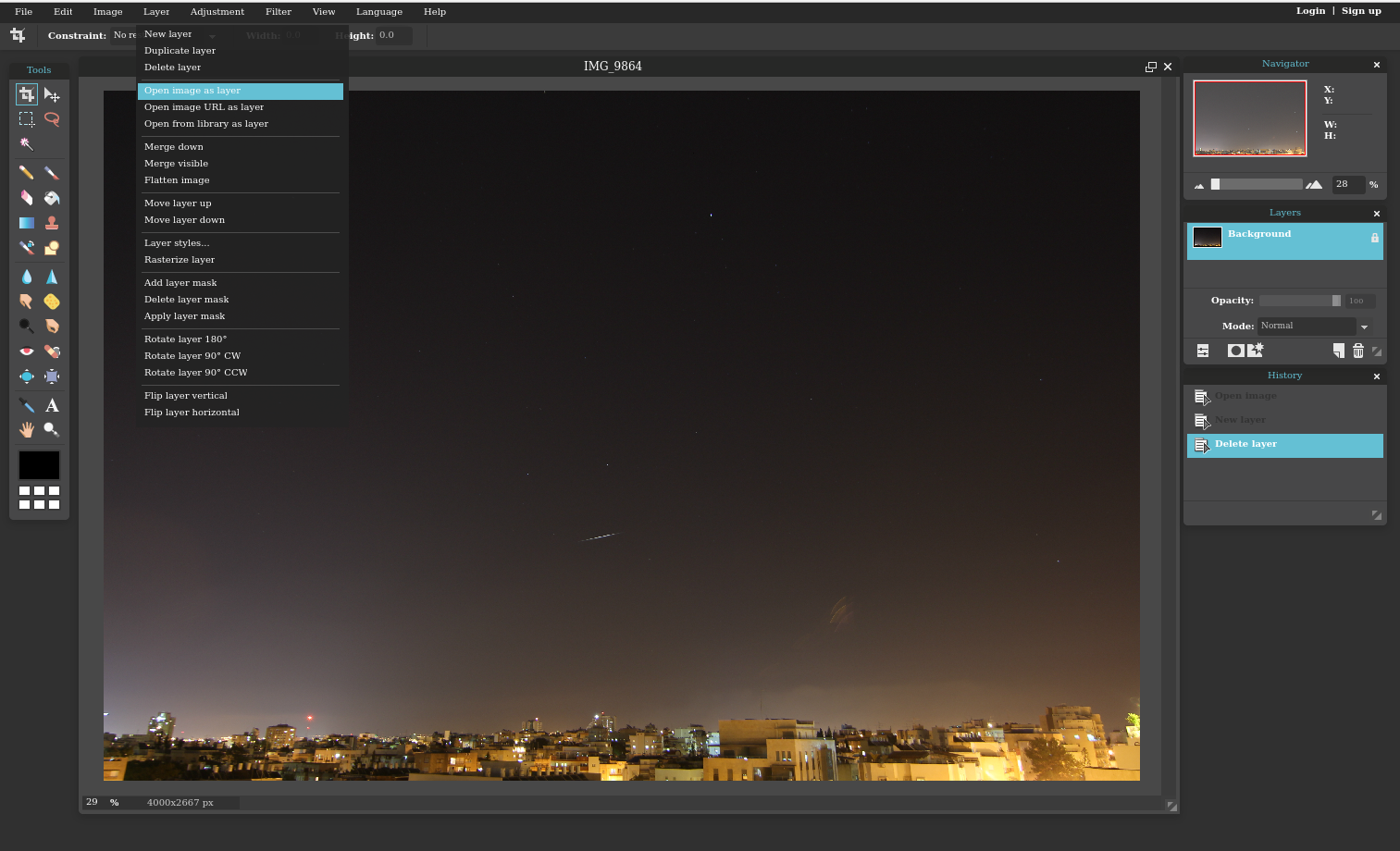
Task: Select the Crop tool in Tools panel
Action: point(27,94)
